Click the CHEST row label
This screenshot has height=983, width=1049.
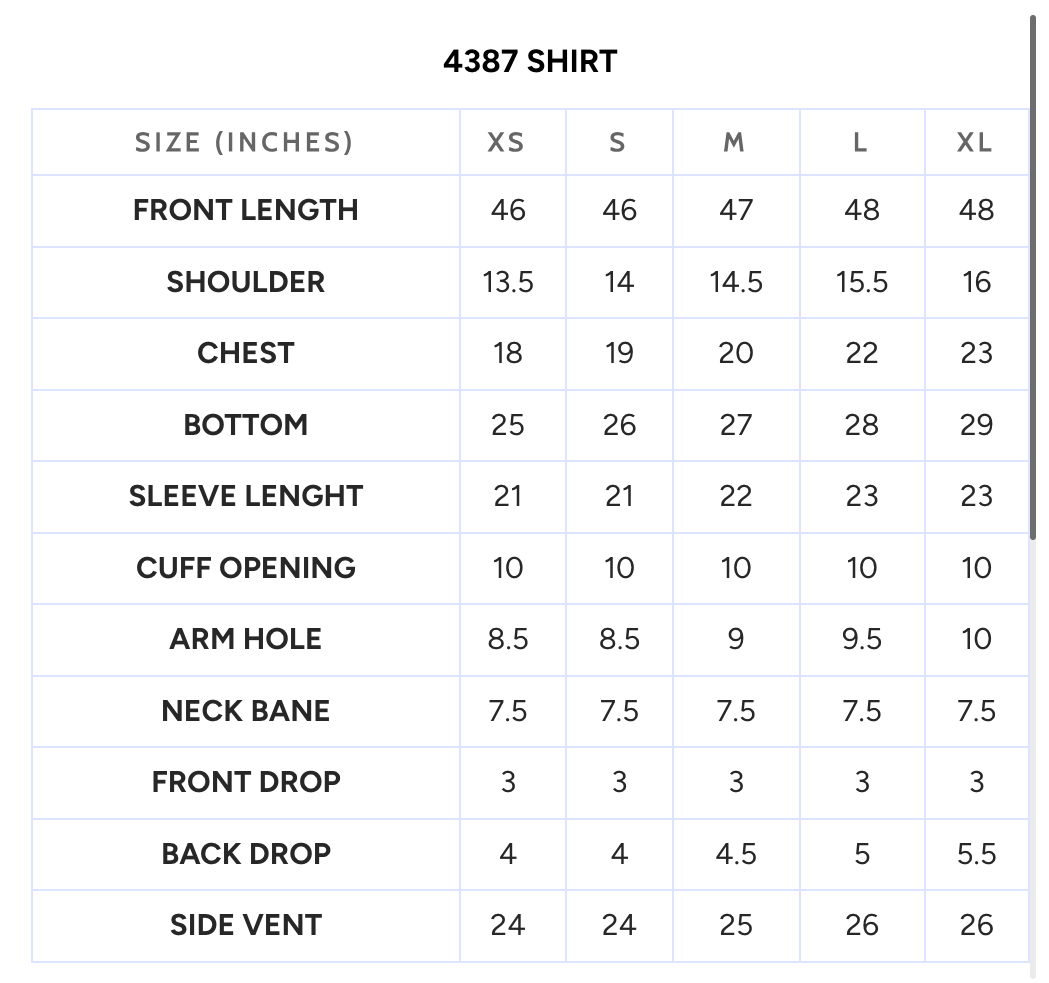click(246, 353)
